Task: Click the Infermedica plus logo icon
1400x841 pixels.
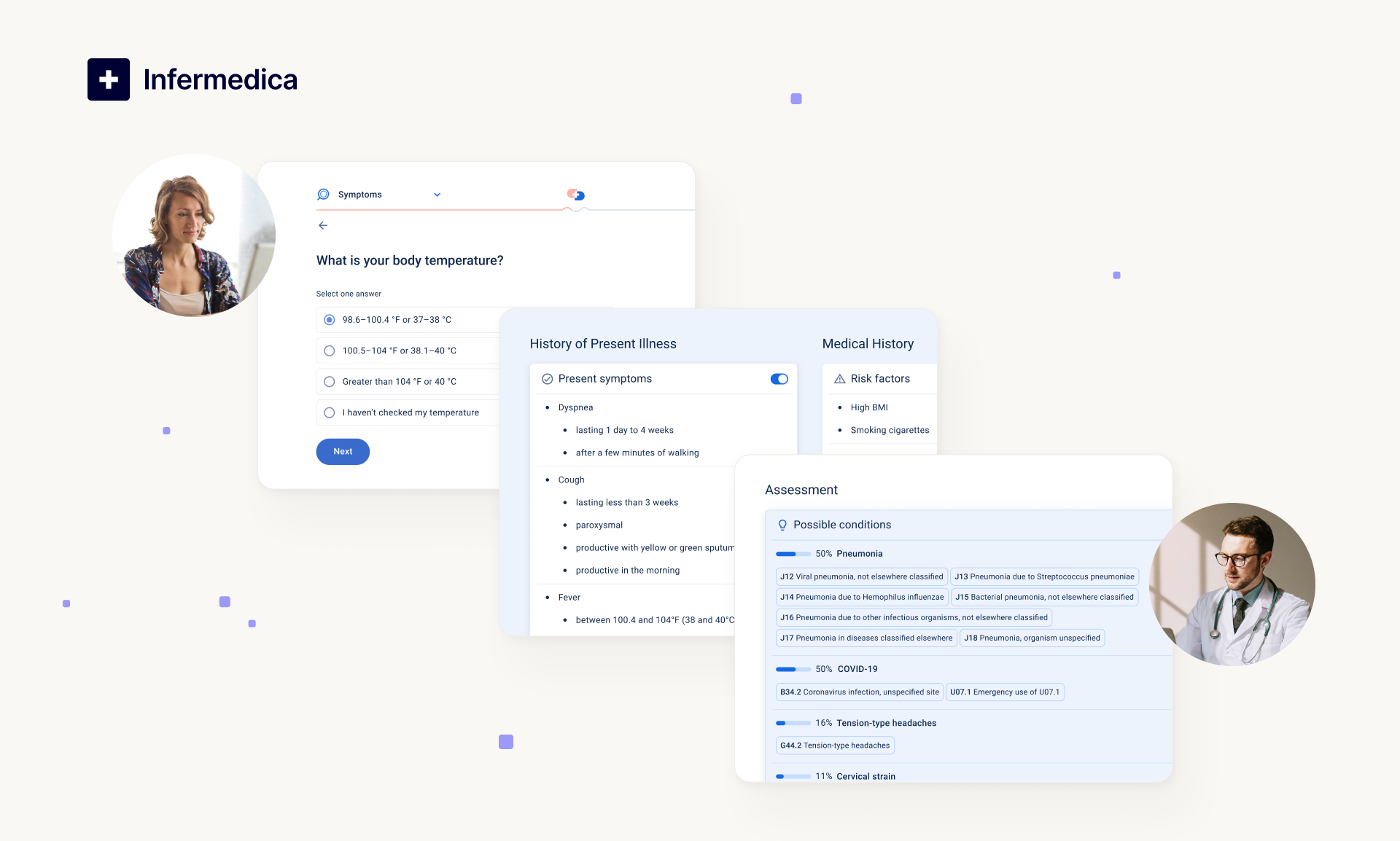Action: [109, 79]
